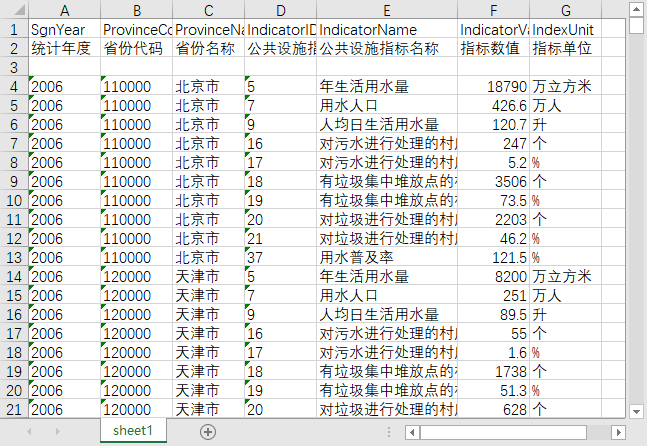Click 天津市 cell in row 14
The width and height of the screenshot is (647, 446).
[x=209, y=276]
